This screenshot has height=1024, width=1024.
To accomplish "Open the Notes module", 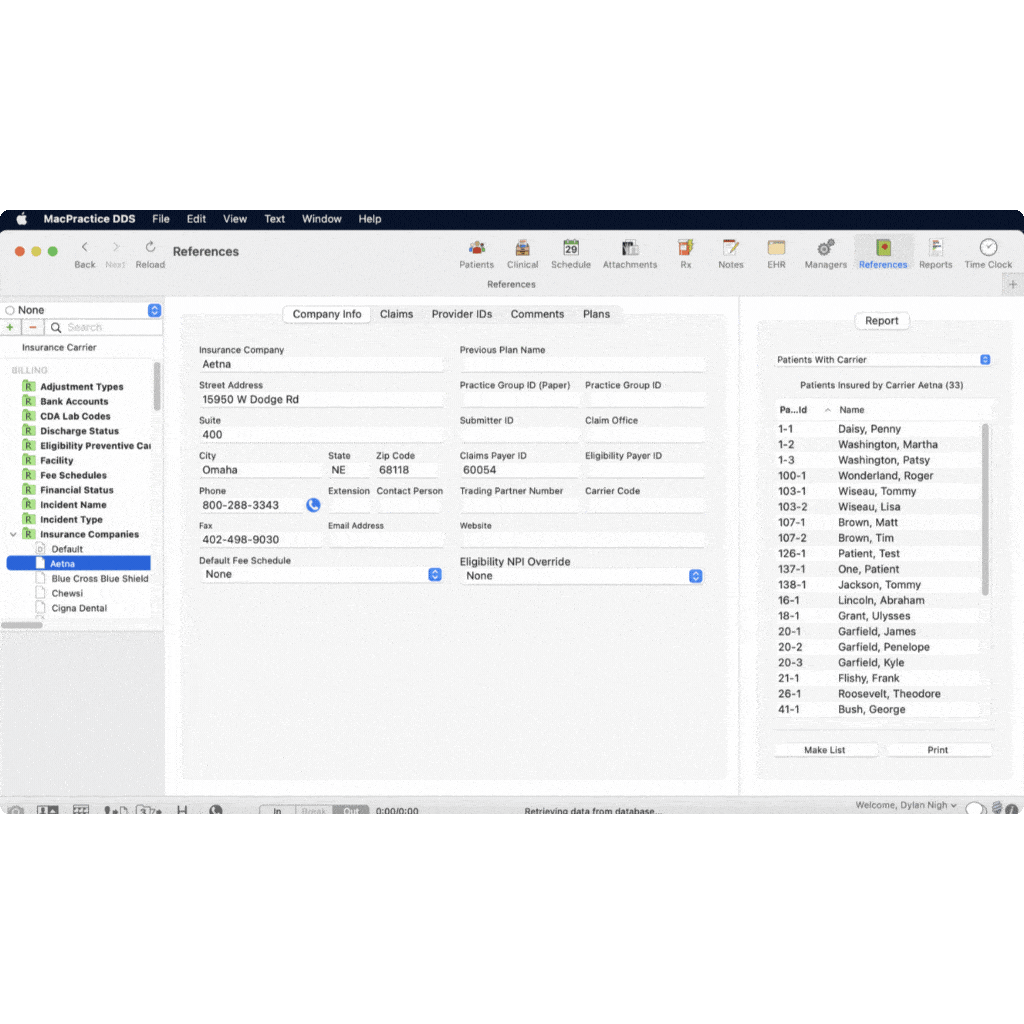I will tap(731, 253).
